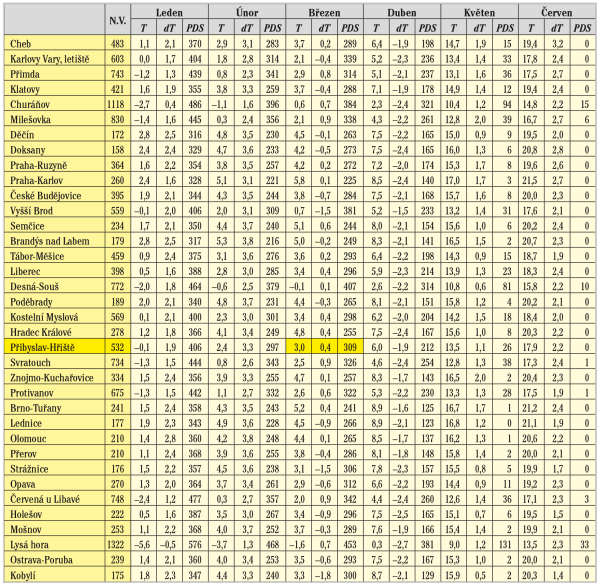The width and height of the screenshot is (600, 586).
Task: Select the Cheb station row label
Action: (20, 45)
